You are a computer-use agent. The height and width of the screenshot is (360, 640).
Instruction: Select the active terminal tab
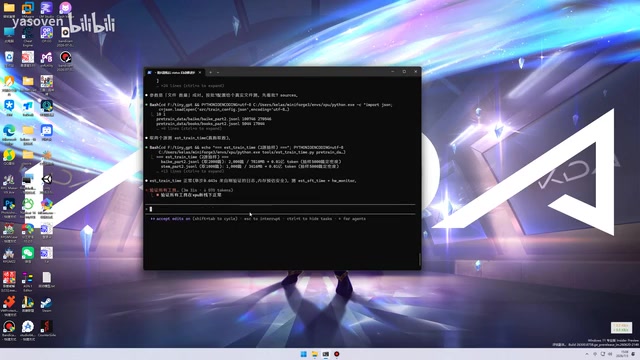pos(175,72)
